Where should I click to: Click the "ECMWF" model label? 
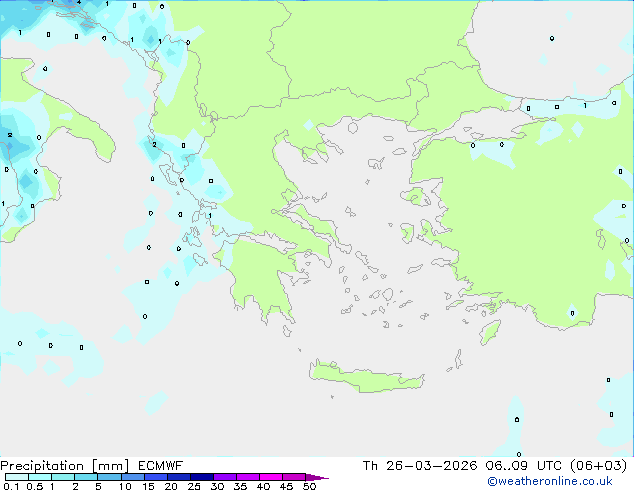(161, 466)
